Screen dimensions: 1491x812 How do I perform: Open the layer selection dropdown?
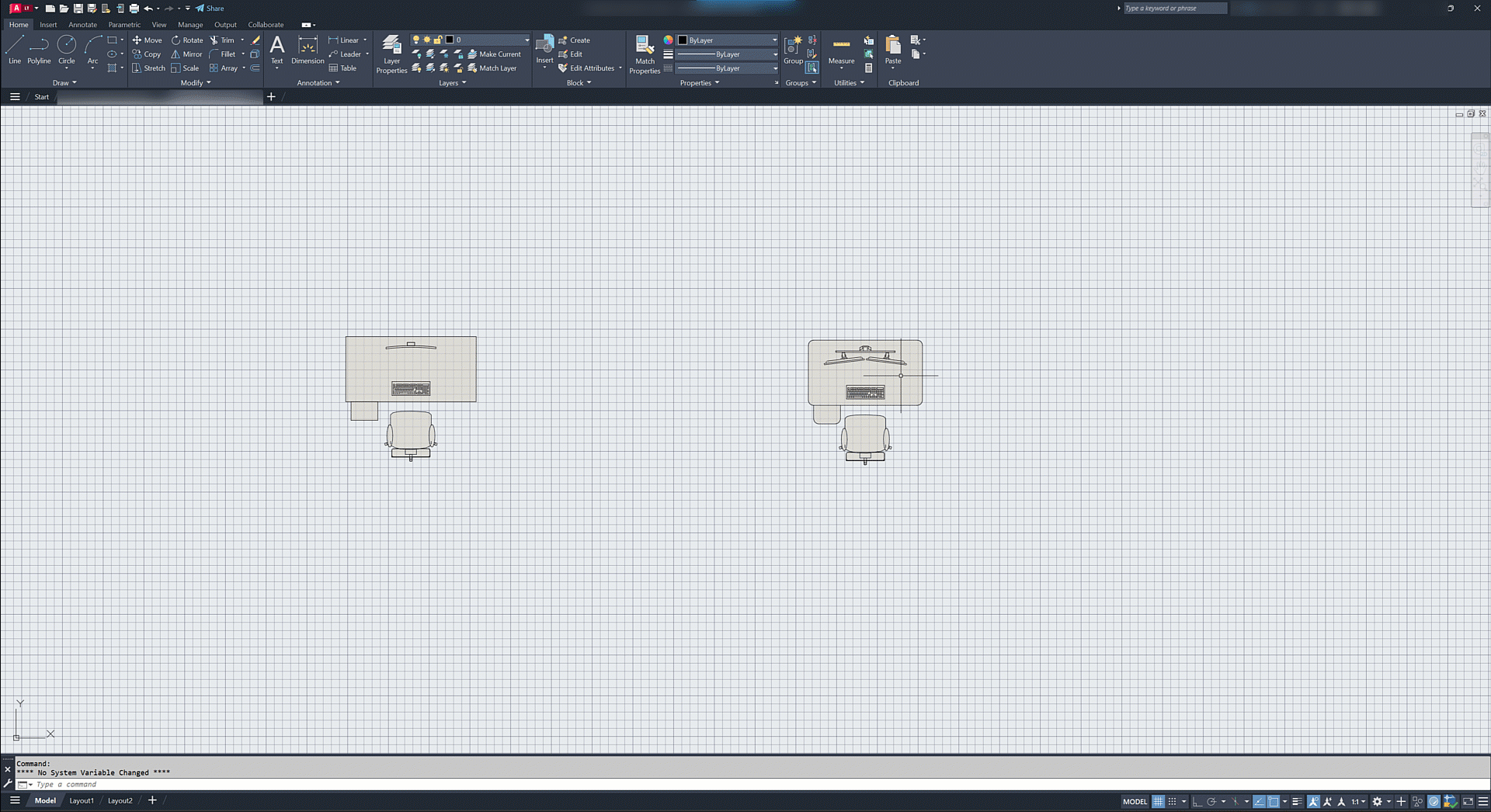[x=527, y=40]
